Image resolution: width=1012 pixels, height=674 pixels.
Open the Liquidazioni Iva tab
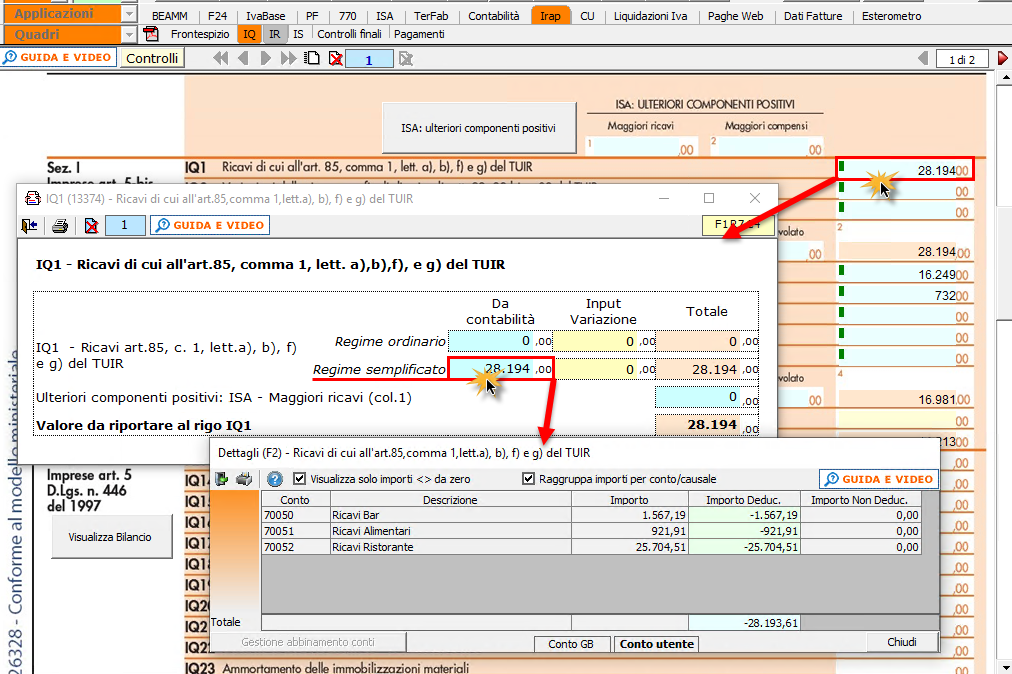(x=651, y=15)
